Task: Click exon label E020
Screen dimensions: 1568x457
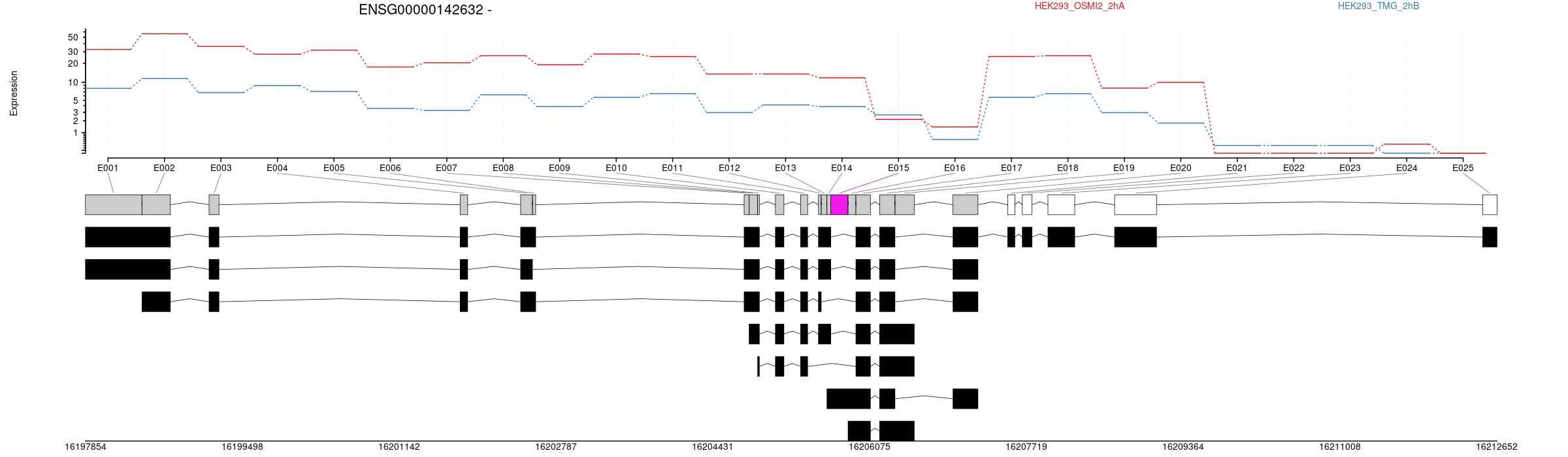Action: click(x=1181, y=168)
